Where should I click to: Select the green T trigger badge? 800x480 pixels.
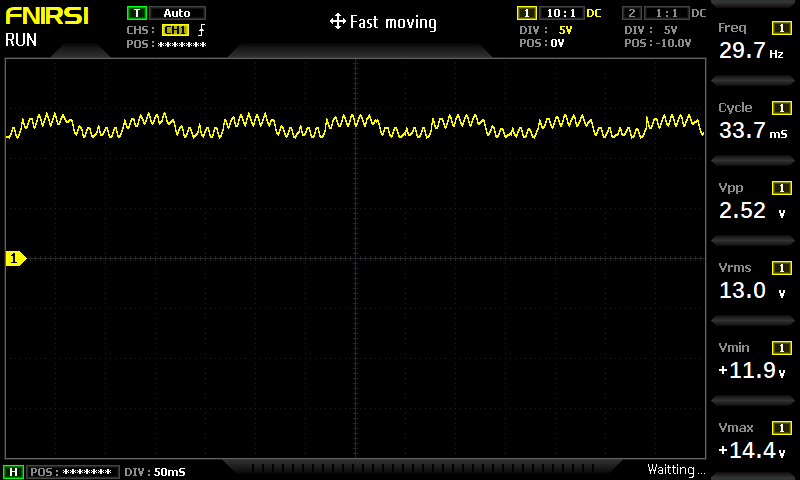pyautogui.click(x=137, y=13)
